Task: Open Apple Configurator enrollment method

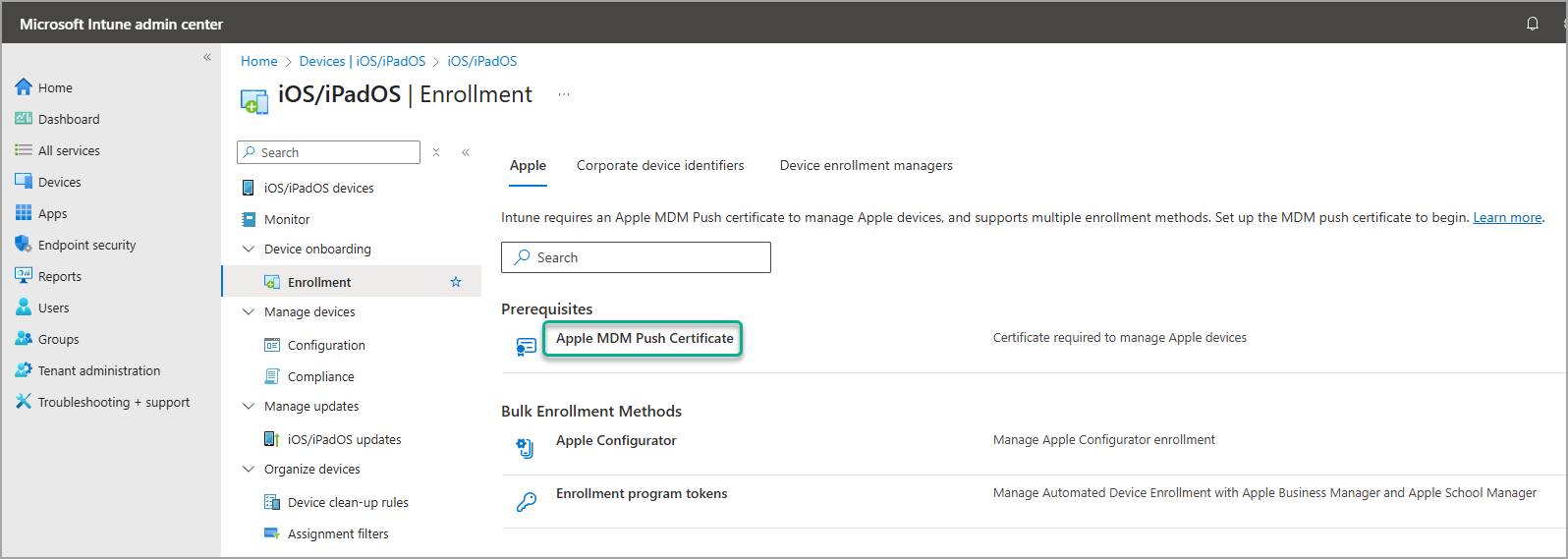Action: [616, 440]
